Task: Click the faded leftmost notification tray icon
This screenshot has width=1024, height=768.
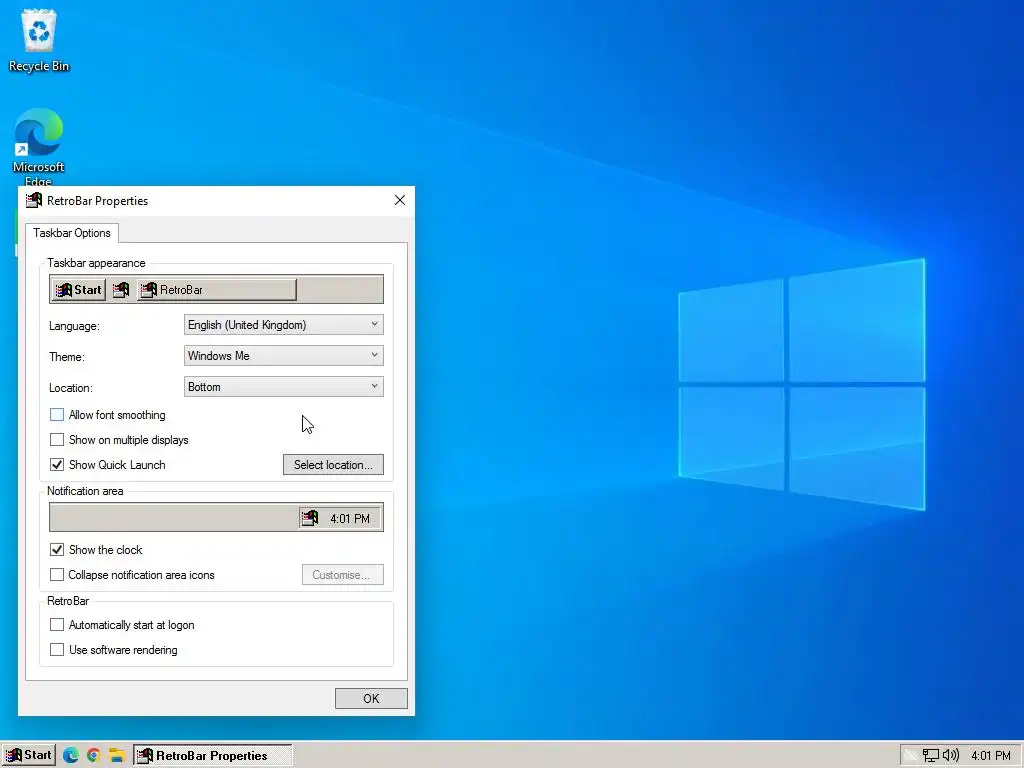Action: 911,756
